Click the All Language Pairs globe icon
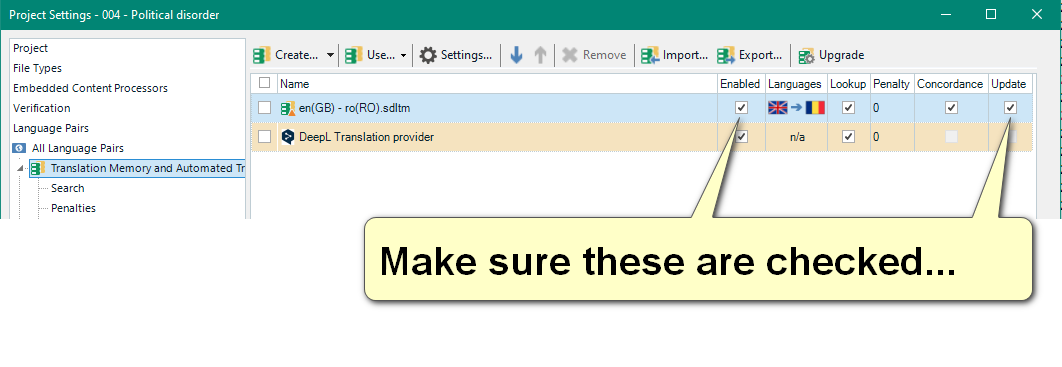This screenshot has width=1062, height=367. (19, 148)
